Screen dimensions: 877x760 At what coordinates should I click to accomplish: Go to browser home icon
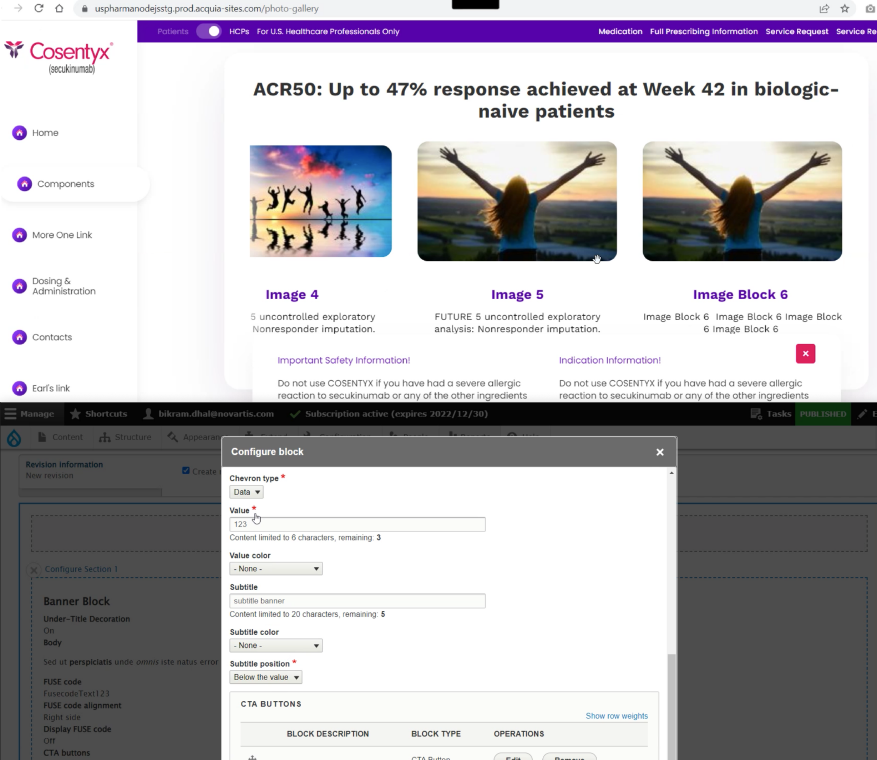tap(59, 8)
